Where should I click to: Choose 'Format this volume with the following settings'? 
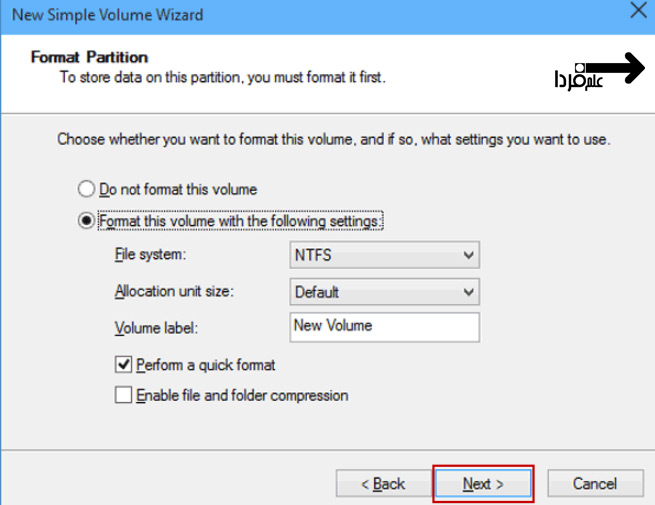point(87,221)
